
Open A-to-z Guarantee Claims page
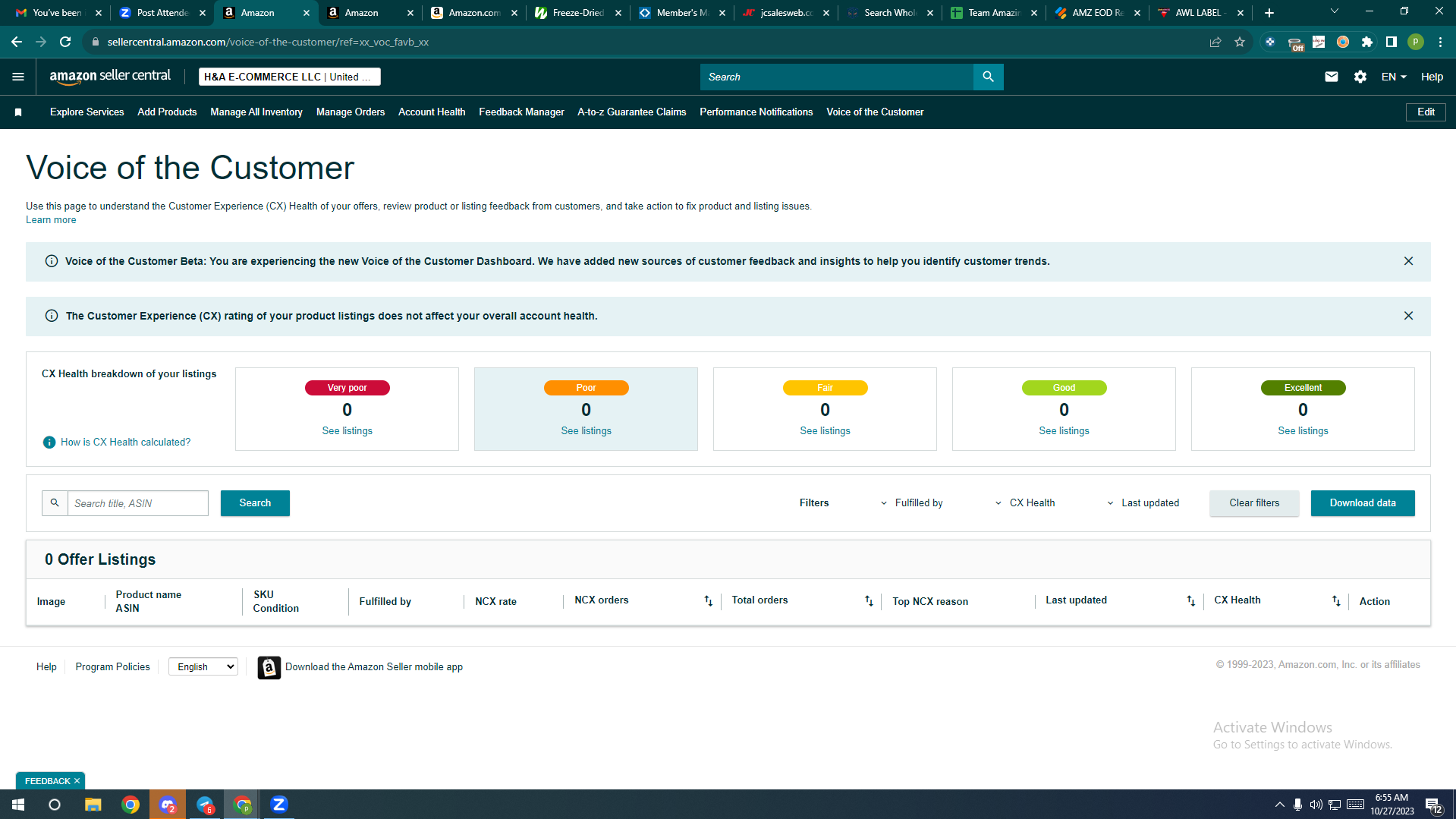click(632, 112)
